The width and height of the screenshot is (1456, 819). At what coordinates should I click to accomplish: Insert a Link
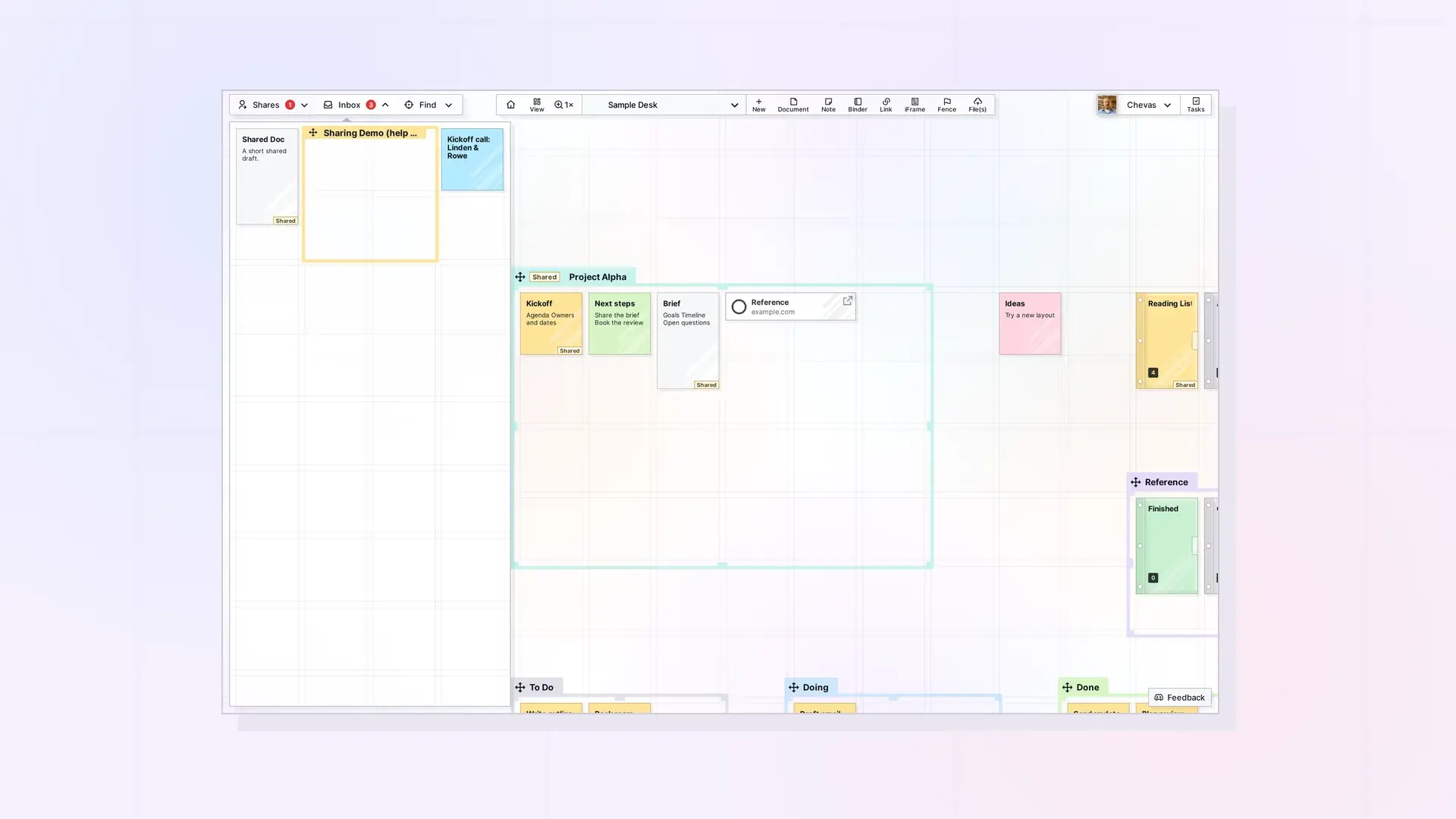pos(886,105)
